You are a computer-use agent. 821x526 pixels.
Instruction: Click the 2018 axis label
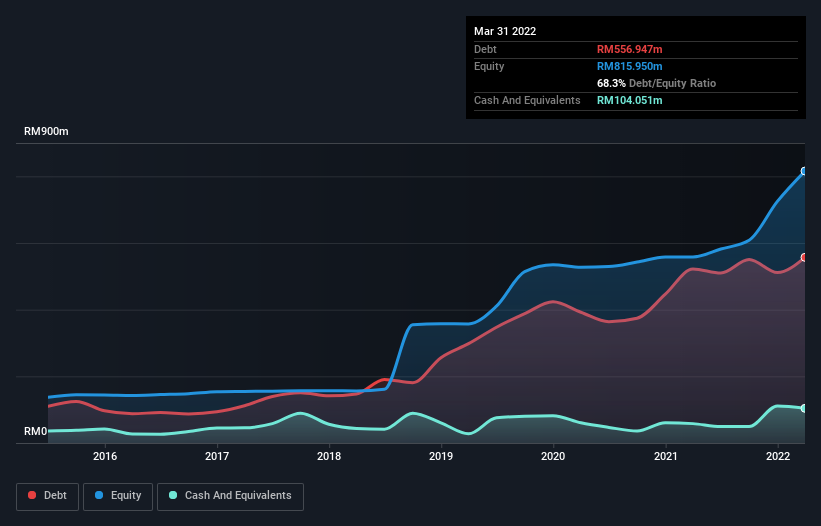[329, 456]
